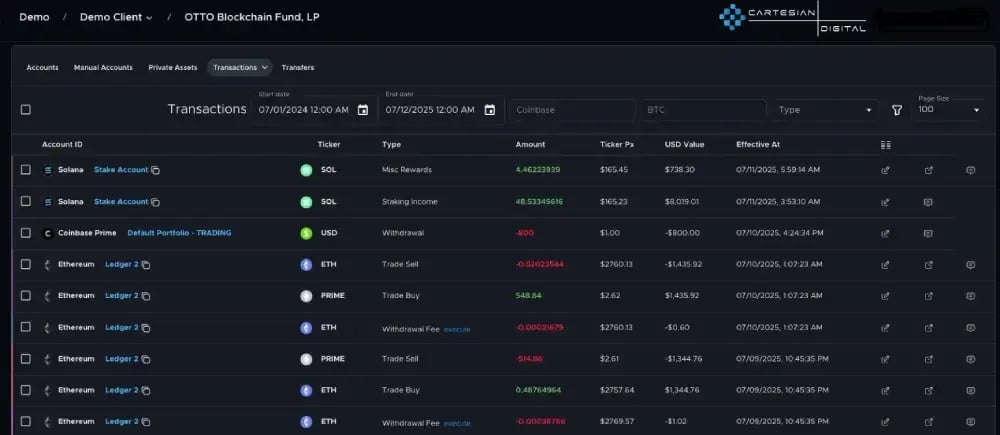The height and width of the screenshot is (435, 1000).
Task: Open Stake Account link in Misc Rewards row
Action: point(121,170)
